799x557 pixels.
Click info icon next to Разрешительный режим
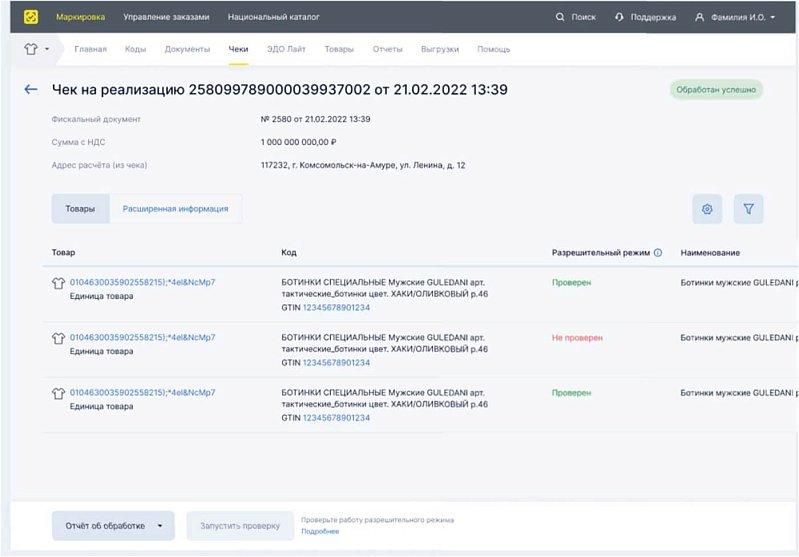(658, 252)
